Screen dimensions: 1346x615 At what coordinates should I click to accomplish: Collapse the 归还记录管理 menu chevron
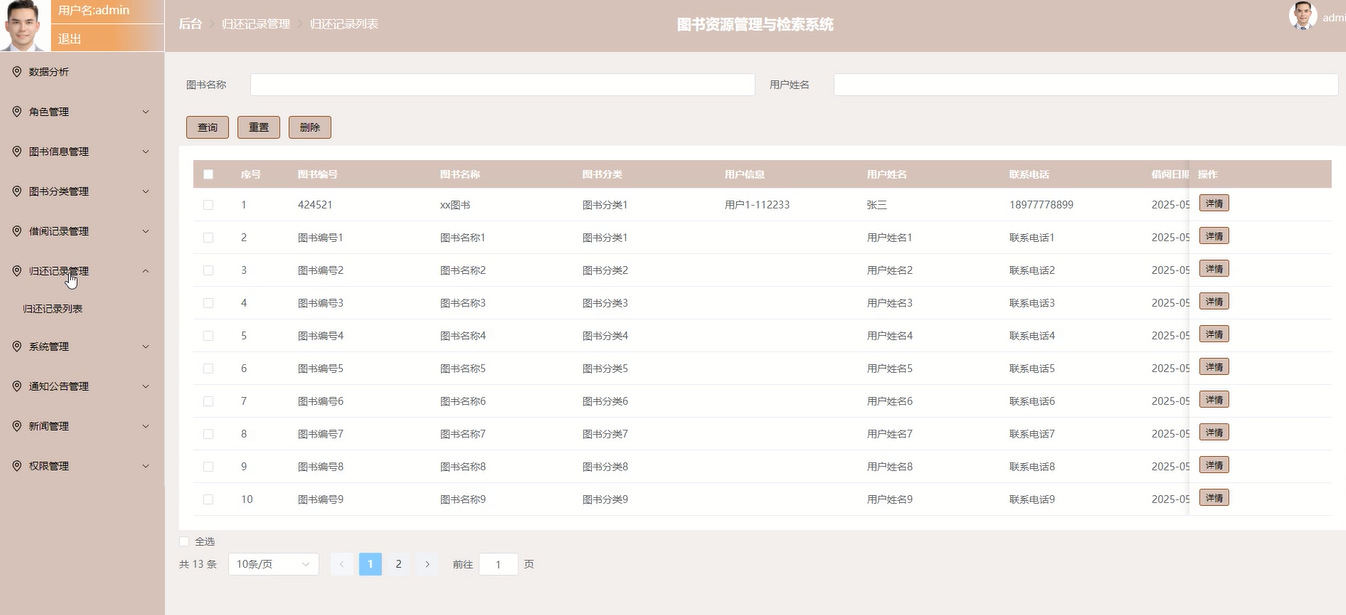point(146,271)
